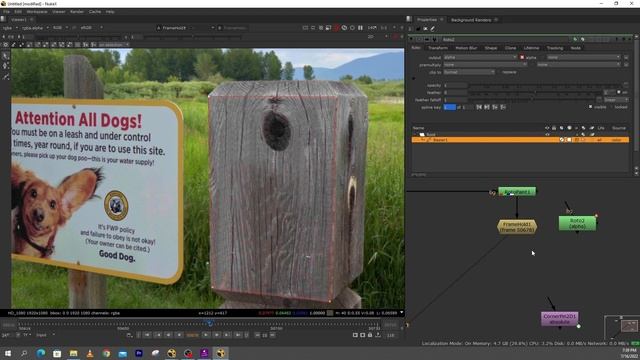
Task: Click the Roto2 node name field
Action: click(506, 40)
